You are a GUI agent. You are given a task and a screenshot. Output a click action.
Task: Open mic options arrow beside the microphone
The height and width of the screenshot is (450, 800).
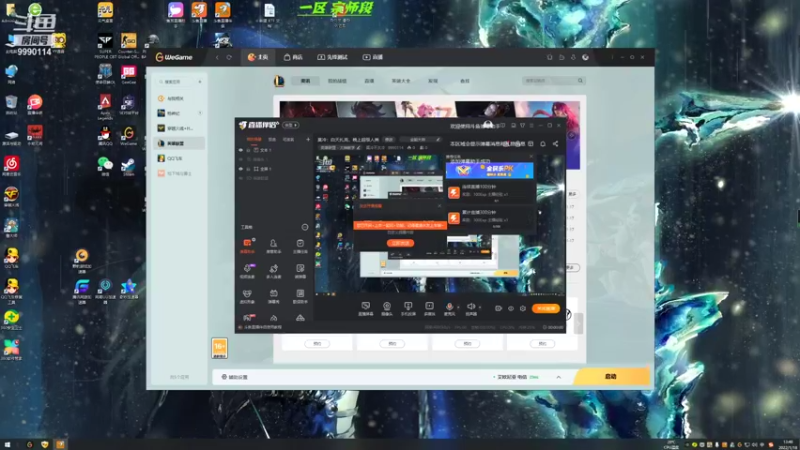click(x=458, y=307)
